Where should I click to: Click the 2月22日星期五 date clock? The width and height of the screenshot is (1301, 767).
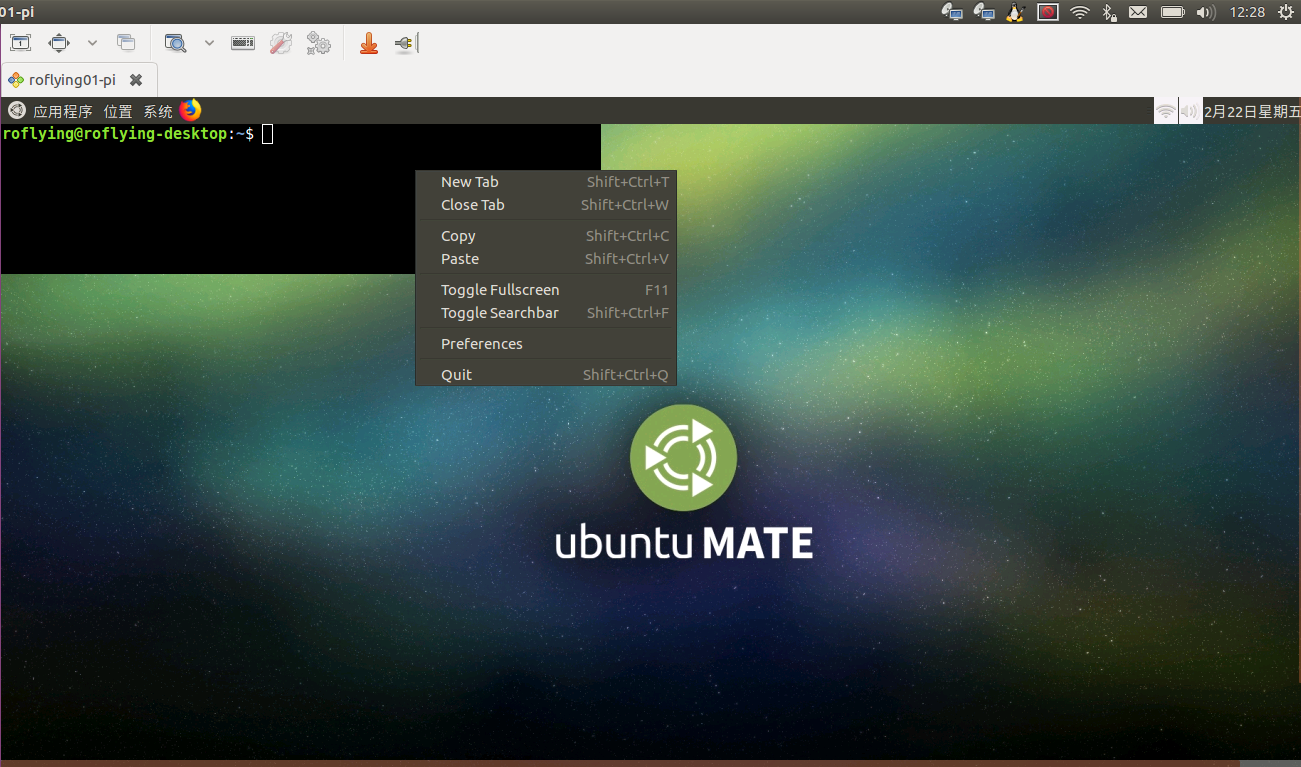tap(1252, 111)
